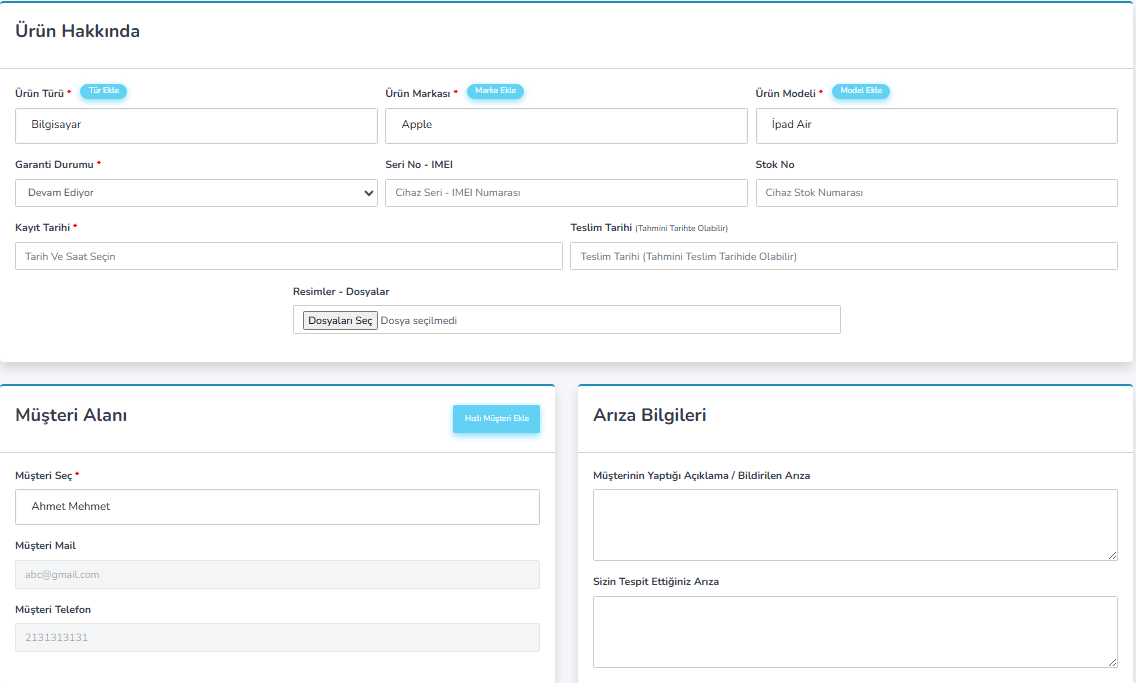Open the Müşteri Seç Ahmet Mehmet selector
Screen dimensions: 1136x683
coord(277,507)
